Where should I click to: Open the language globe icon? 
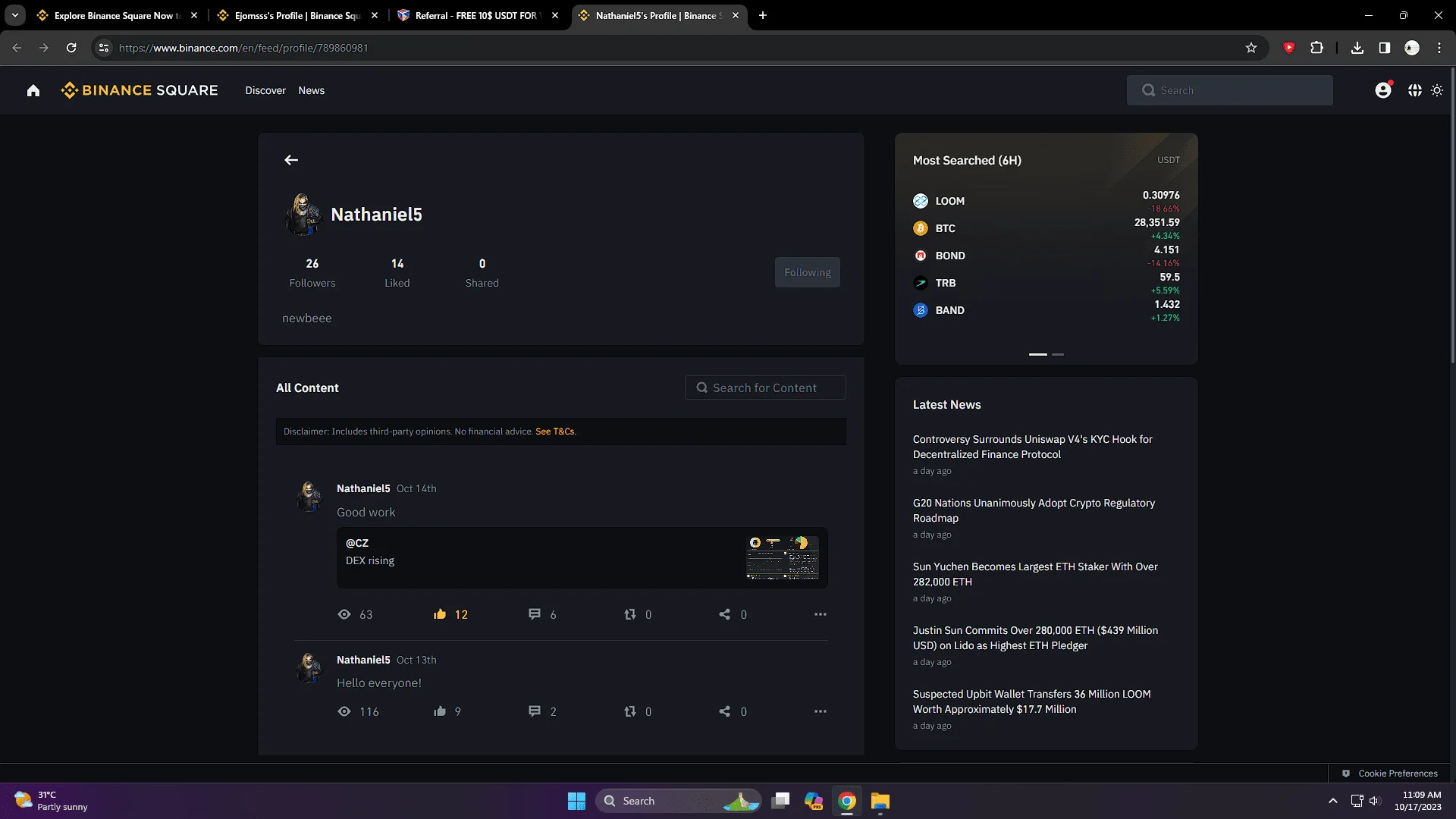1415,90
